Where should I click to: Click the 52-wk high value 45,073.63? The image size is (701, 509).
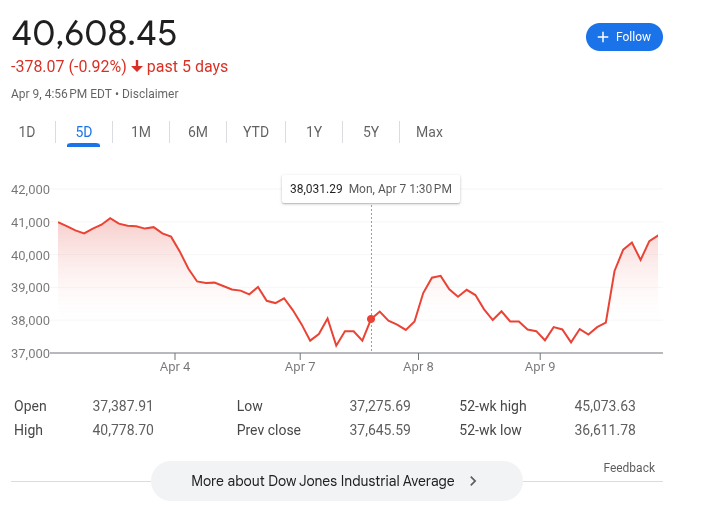pos(605,406)
